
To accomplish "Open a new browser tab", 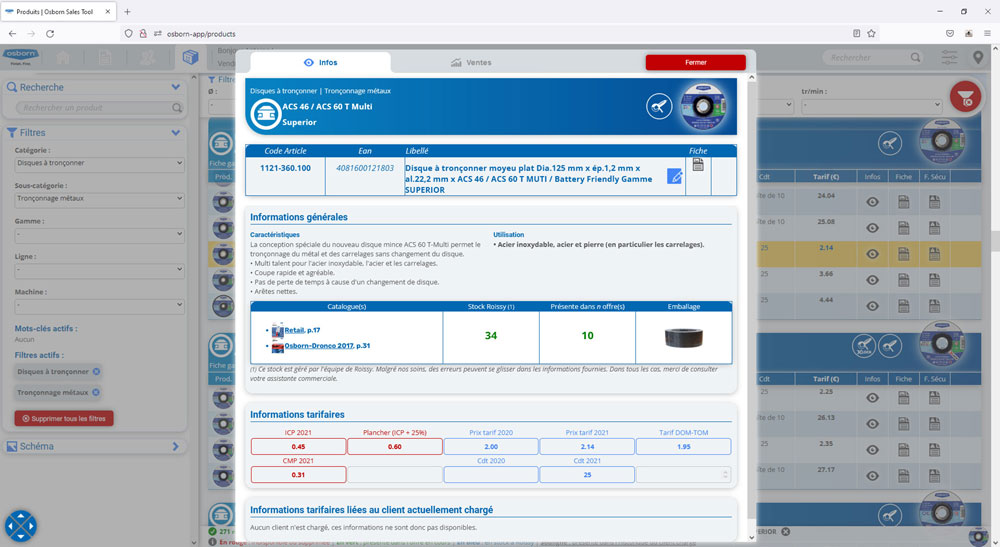I will coord(128,11).
